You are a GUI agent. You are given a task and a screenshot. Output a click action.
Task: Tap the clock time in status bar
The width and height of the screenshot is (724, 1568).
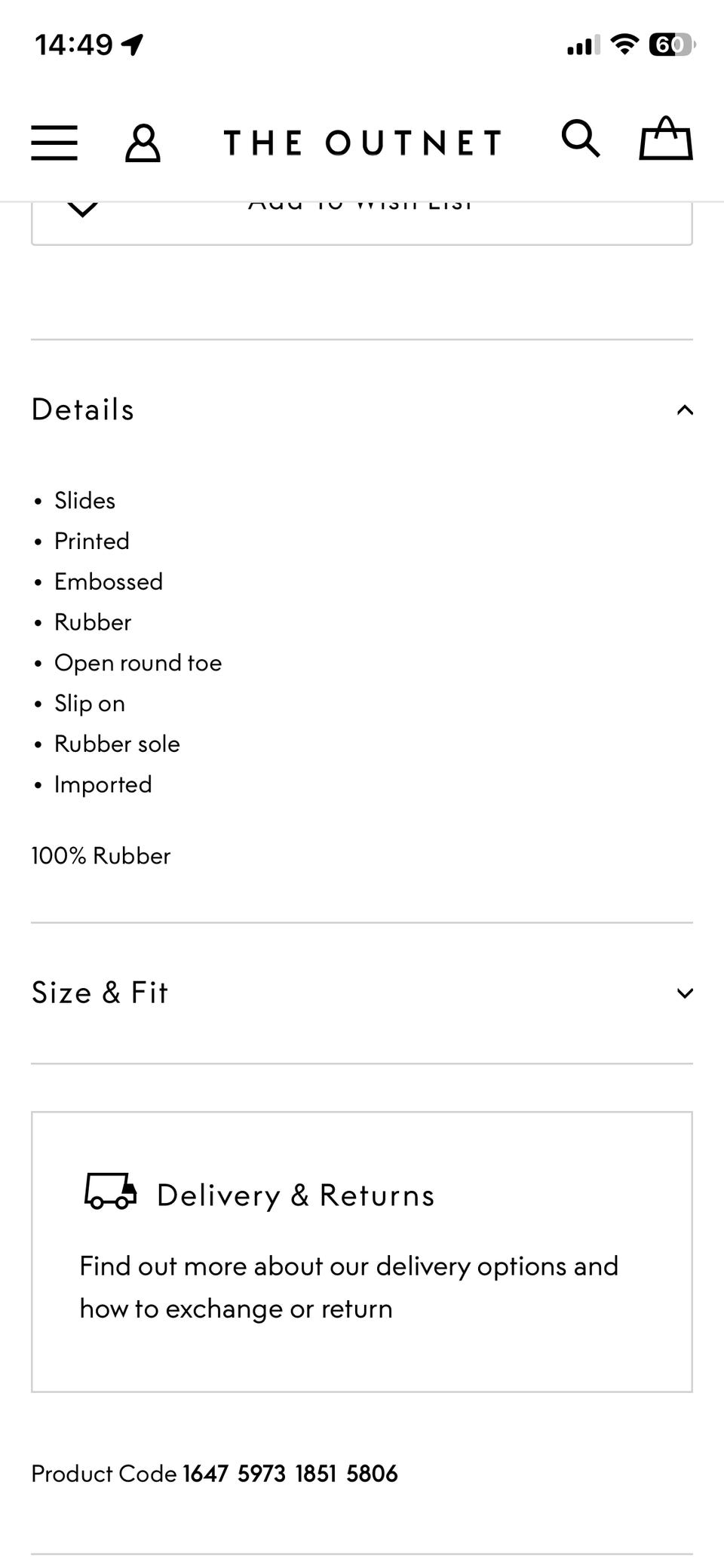point(74,44)
